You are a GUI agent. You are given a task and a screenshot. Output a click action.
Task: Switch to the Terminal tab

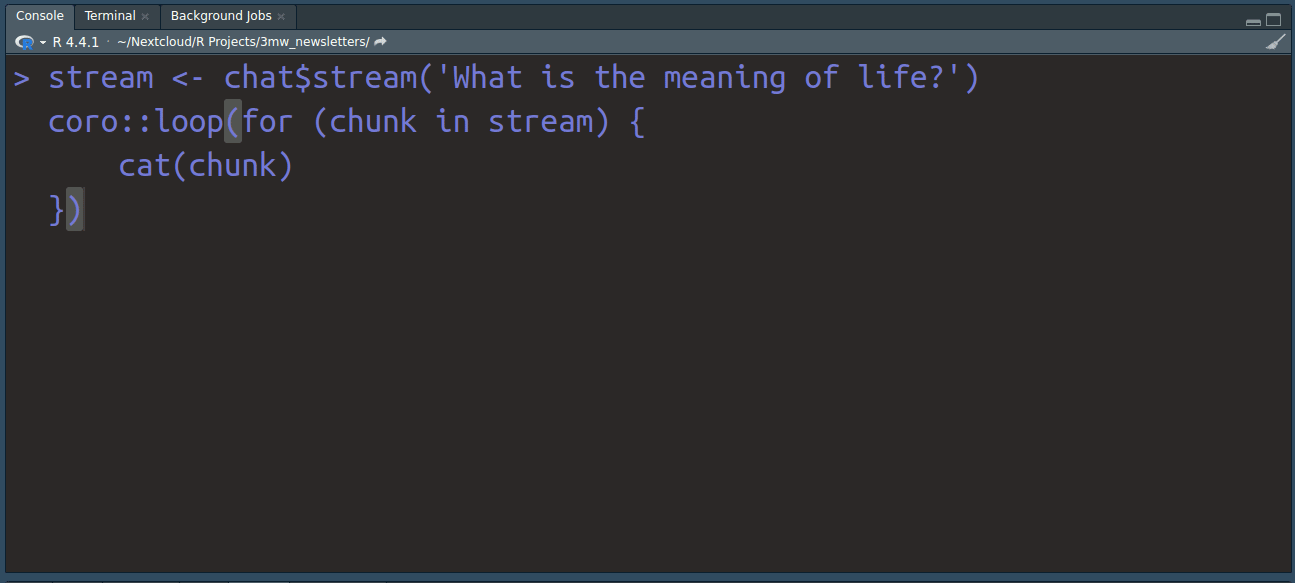[x=117, y=16]
